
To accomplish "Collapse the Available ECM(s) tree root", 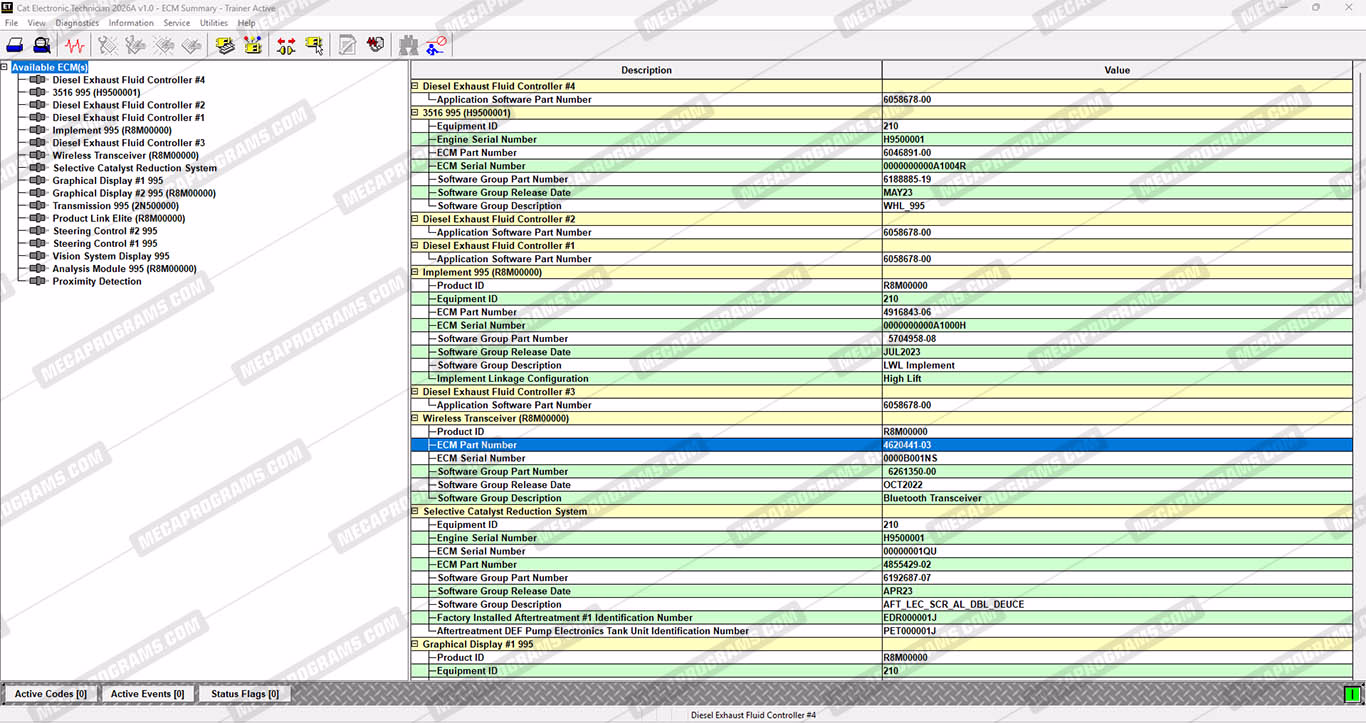I will 5,68.
